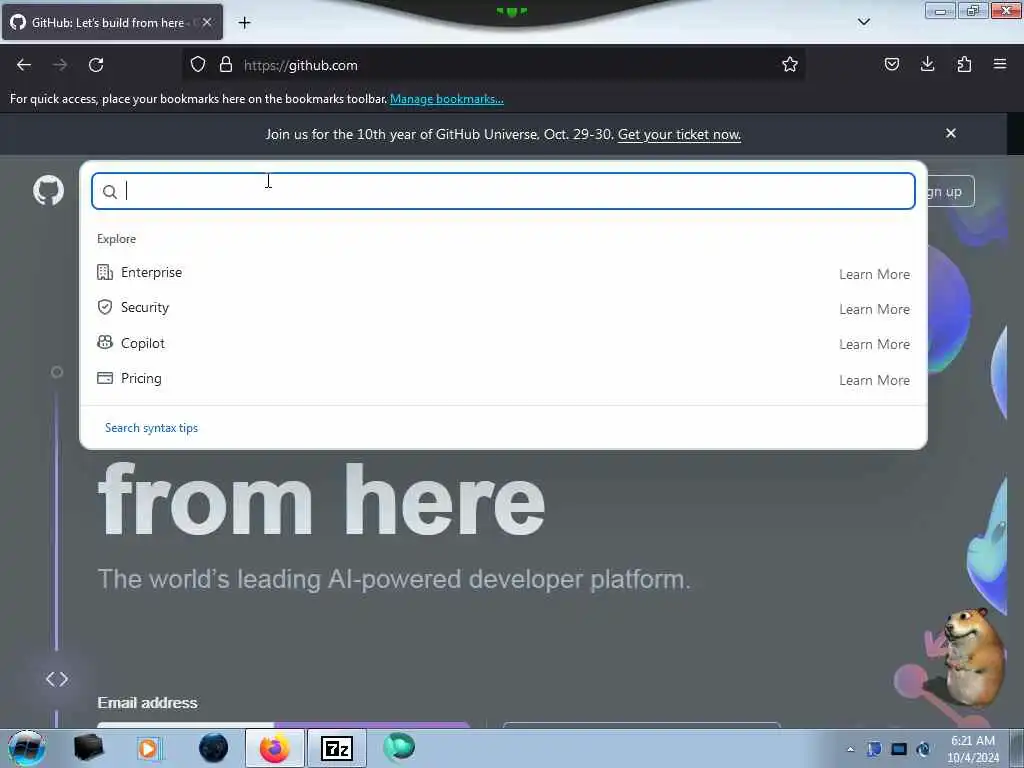Click the taskbar clock showing 6:21 AM
The height and width of the screenshot is (768, 1024).
click(x=973, y=749)
